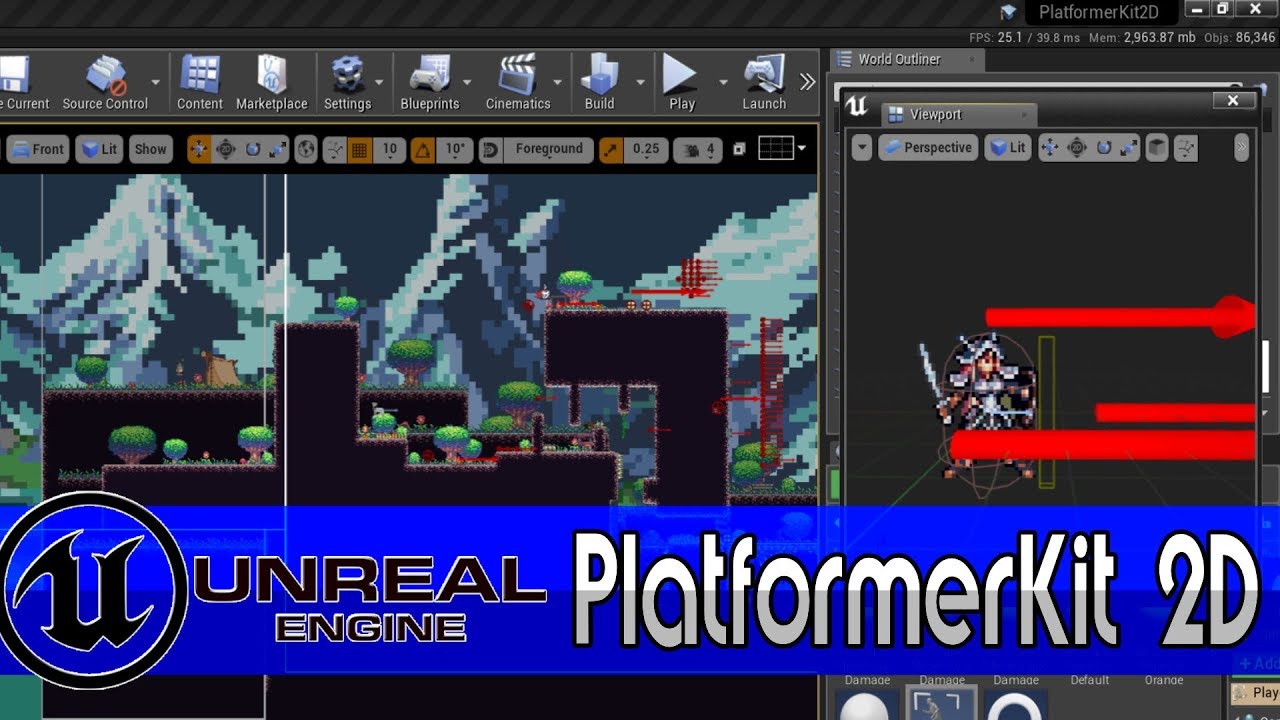
Task: Open the Settings toolbar button
Action: 347,83
